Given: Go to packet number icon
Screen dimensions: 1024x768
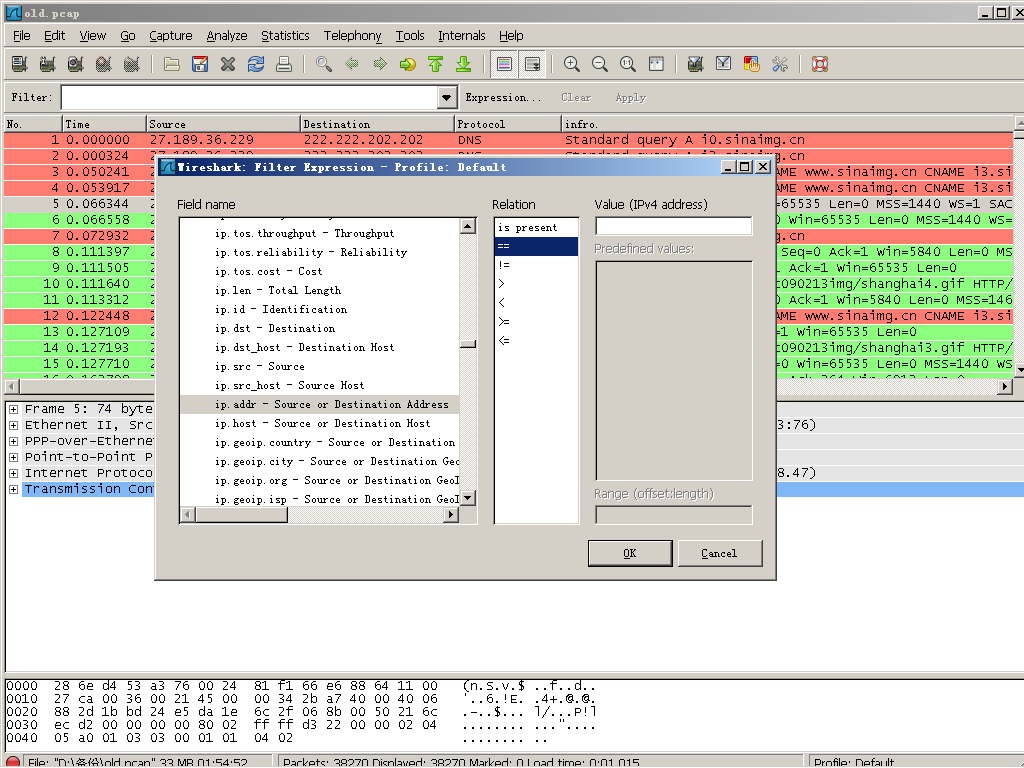Looking at the screenshot, I should pos(408,64).
